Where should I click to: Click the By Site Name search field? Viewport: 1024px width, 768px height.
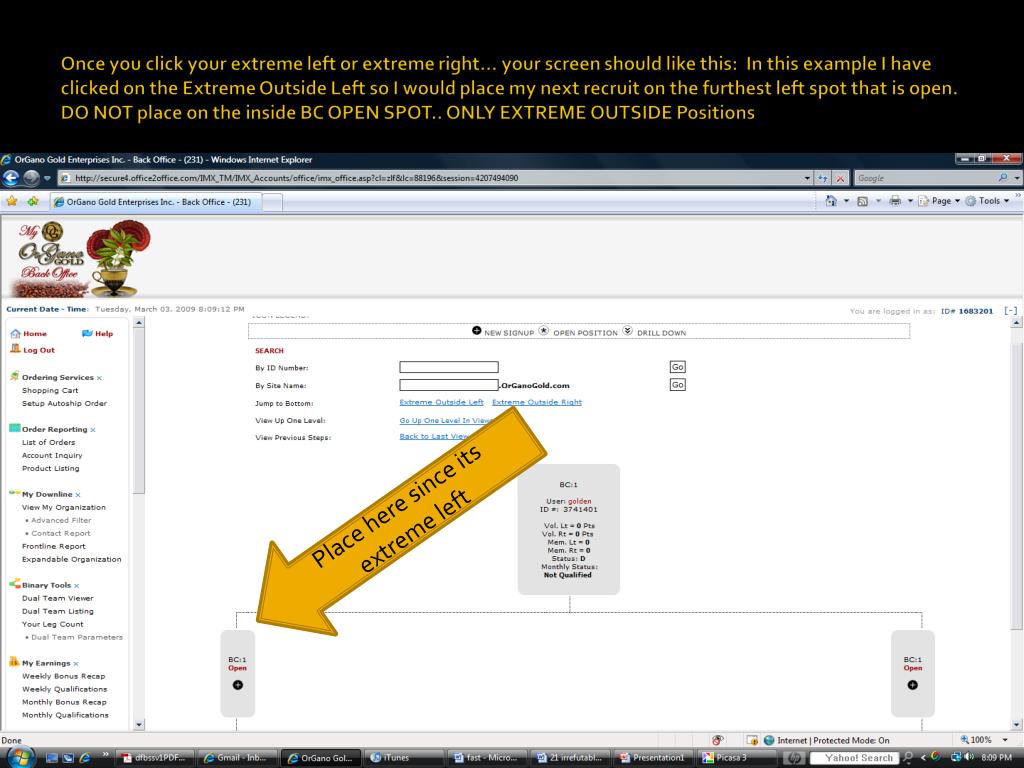(449, 385)
